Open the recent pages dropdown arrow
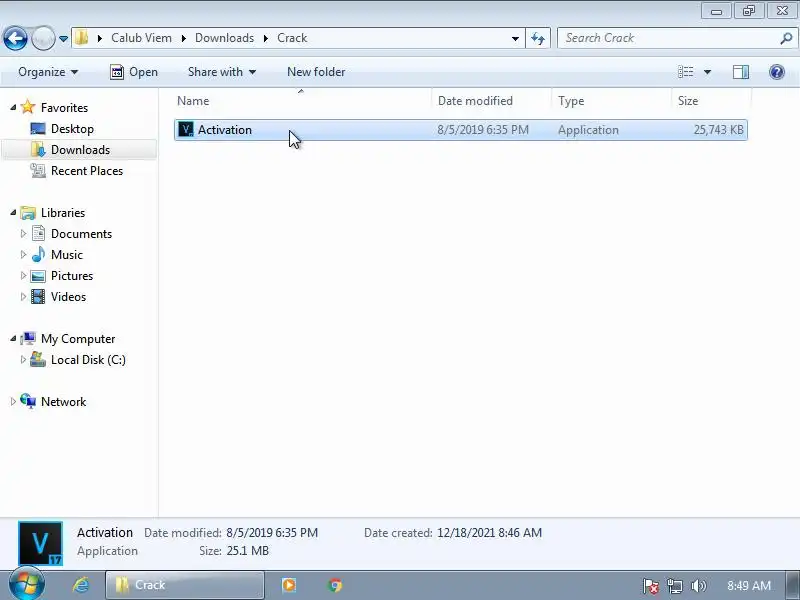 click(63, 39)
